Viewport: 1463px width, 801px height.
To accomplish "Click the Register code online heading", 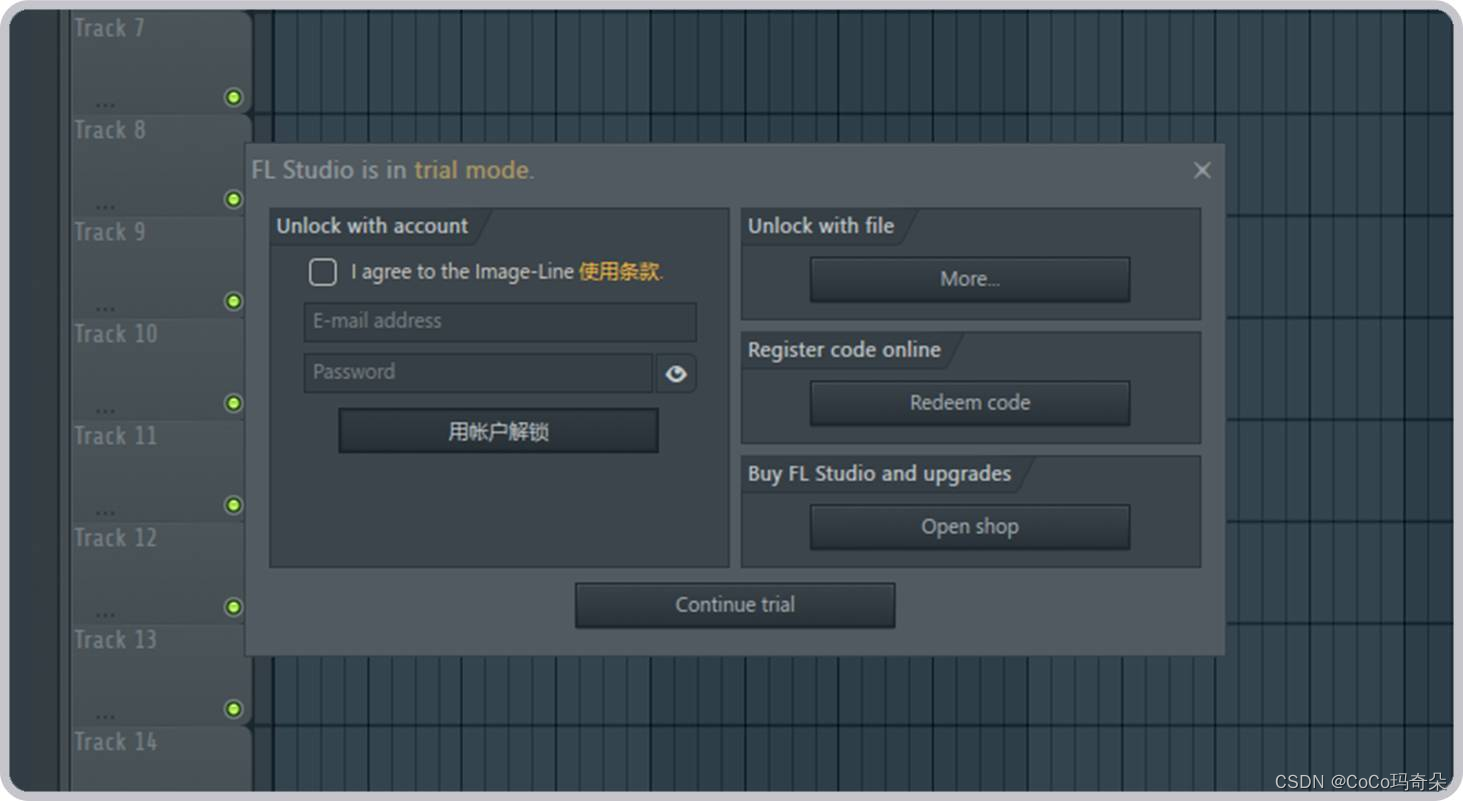I will (x=844, y=350).
